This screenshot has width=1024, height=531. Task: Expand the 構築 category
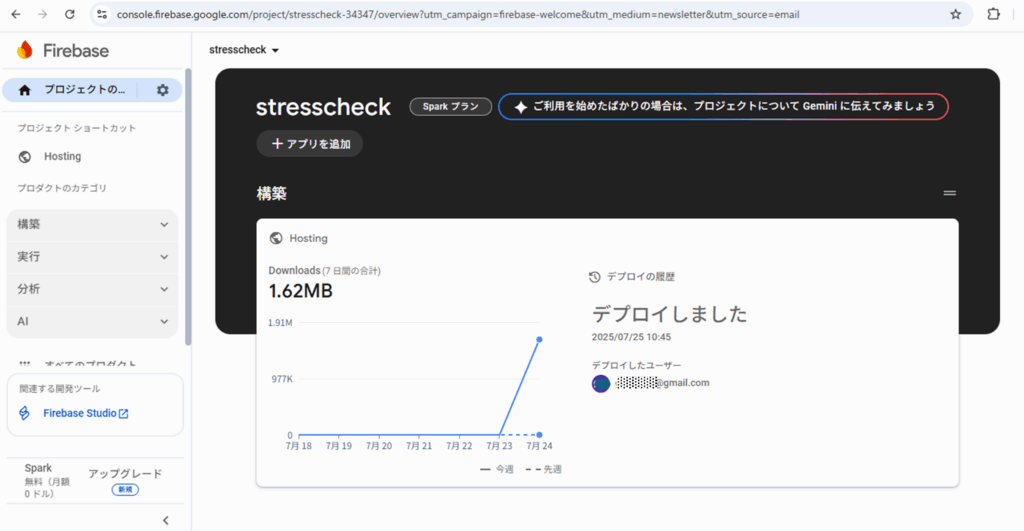[x=92, y=225]
